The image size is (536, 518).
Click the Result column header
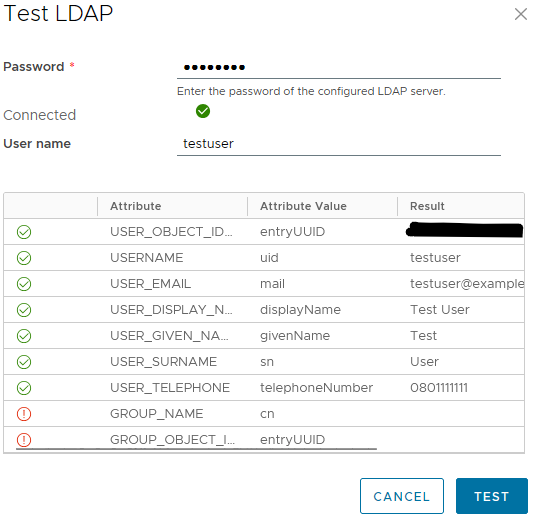click(427, 206)
